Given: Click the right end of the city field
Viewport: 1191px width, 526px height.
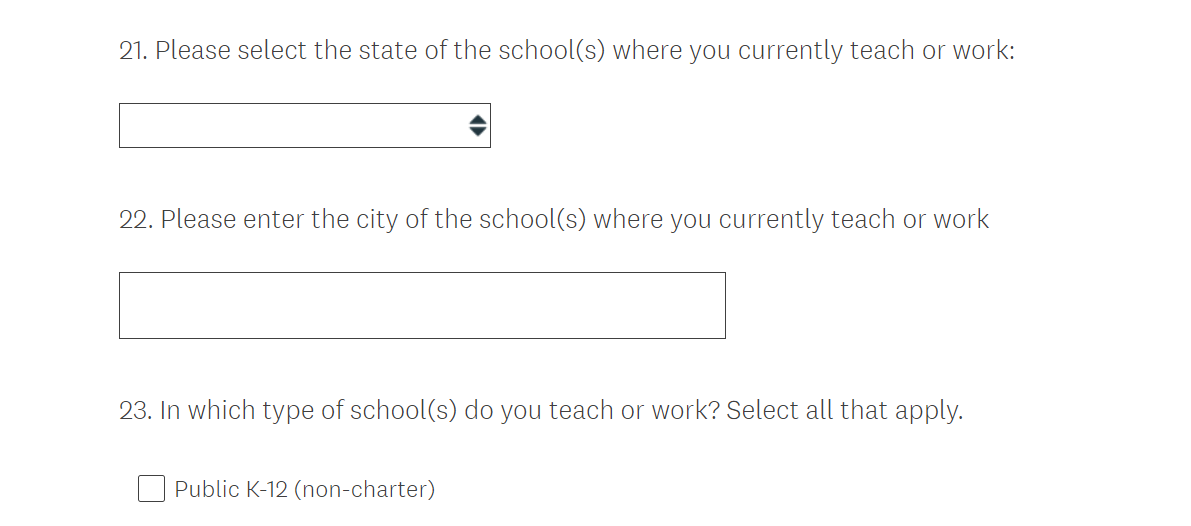Looking at the screenshot, I should [x=700, y=305].
